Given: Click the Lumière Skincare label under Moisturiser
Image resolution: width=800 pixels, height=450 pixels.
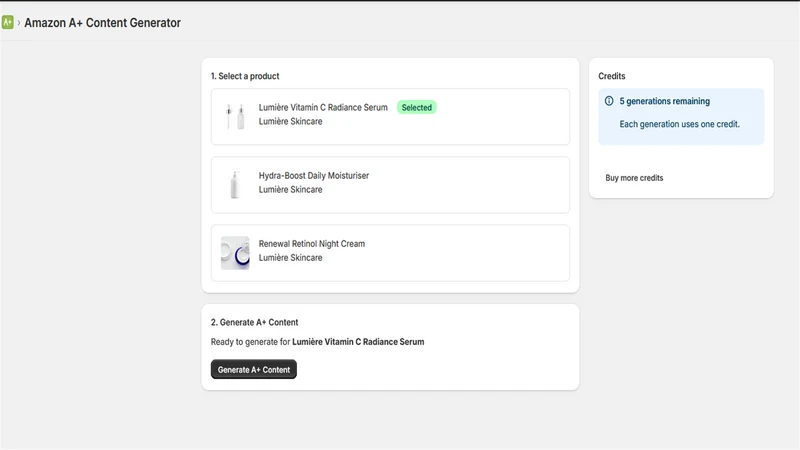Looking at the screenshot, I should (x=290, y=189).
